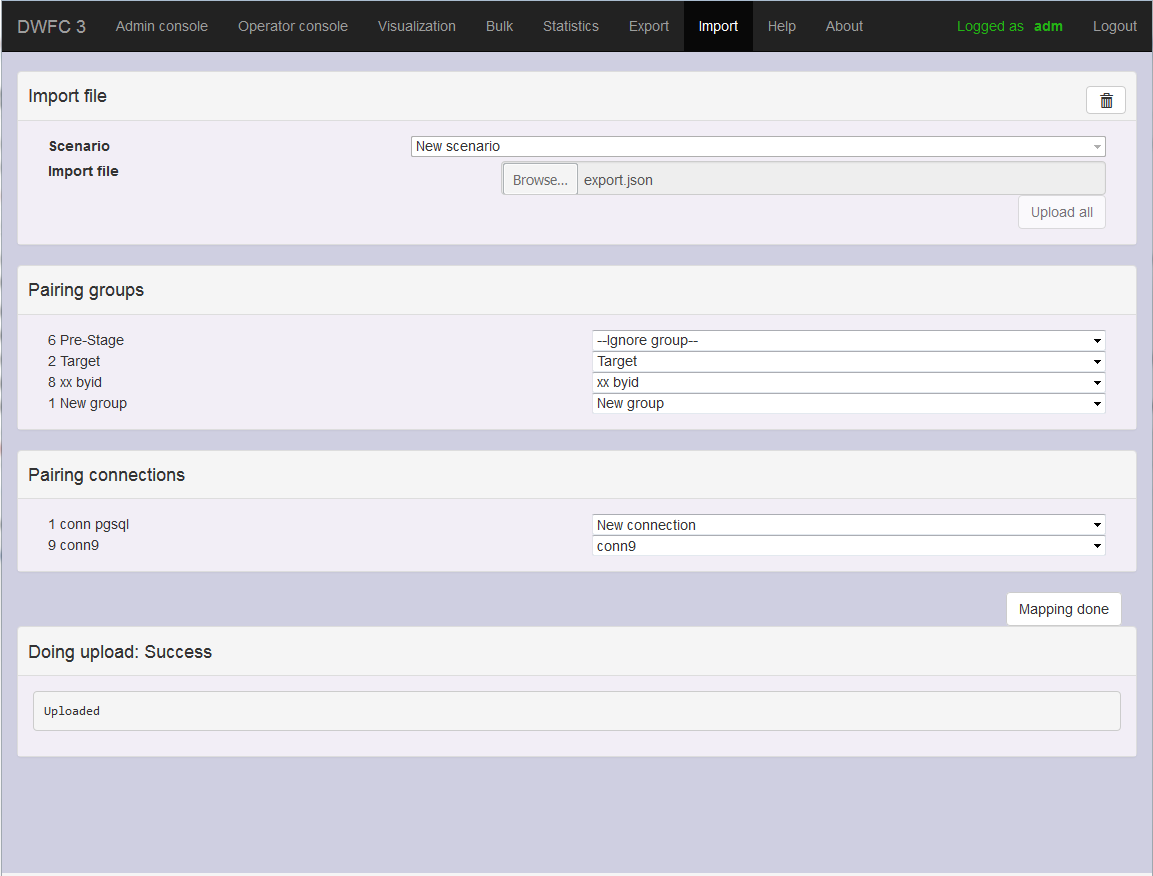Open the 9 conn9 connection dropdown
1153x876 pixels.
pyautogui.click(x=848, y=546)
